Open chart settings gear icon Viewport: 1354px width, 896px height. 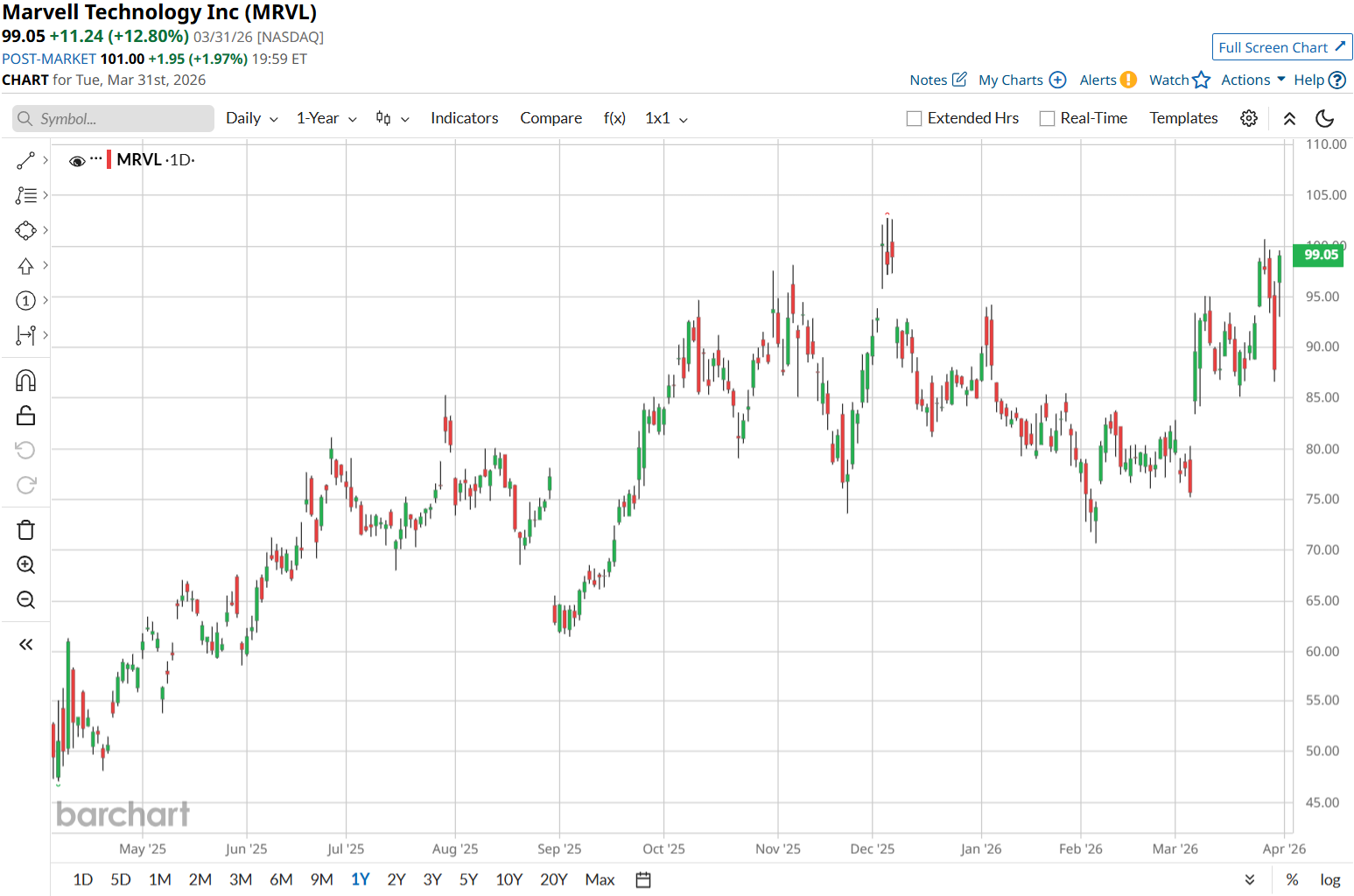coord(1249,118)
